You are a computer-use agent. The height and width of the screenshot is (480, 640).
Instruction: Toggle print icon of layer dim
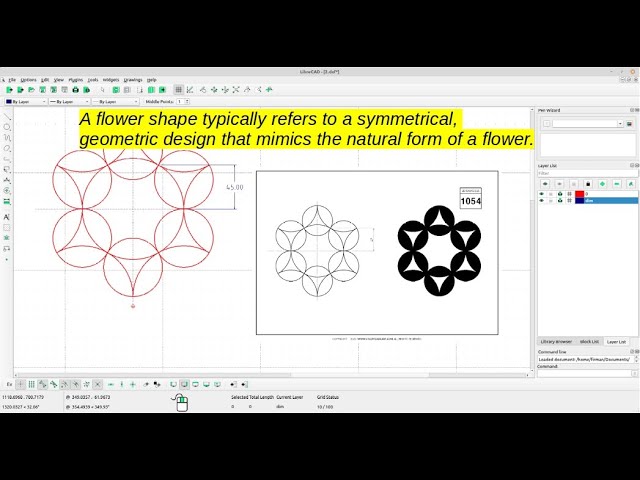coord(560,200)
